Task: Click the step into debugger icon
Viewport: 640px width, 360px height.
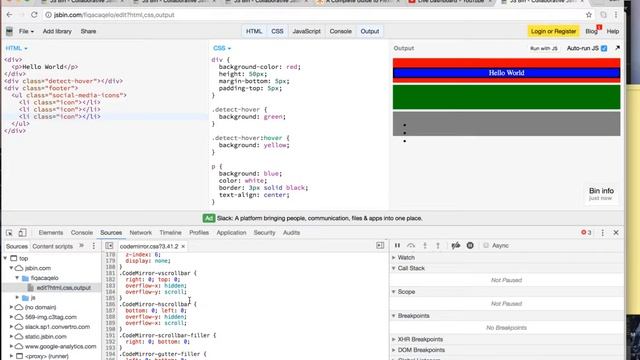Action: pos(425,245)
